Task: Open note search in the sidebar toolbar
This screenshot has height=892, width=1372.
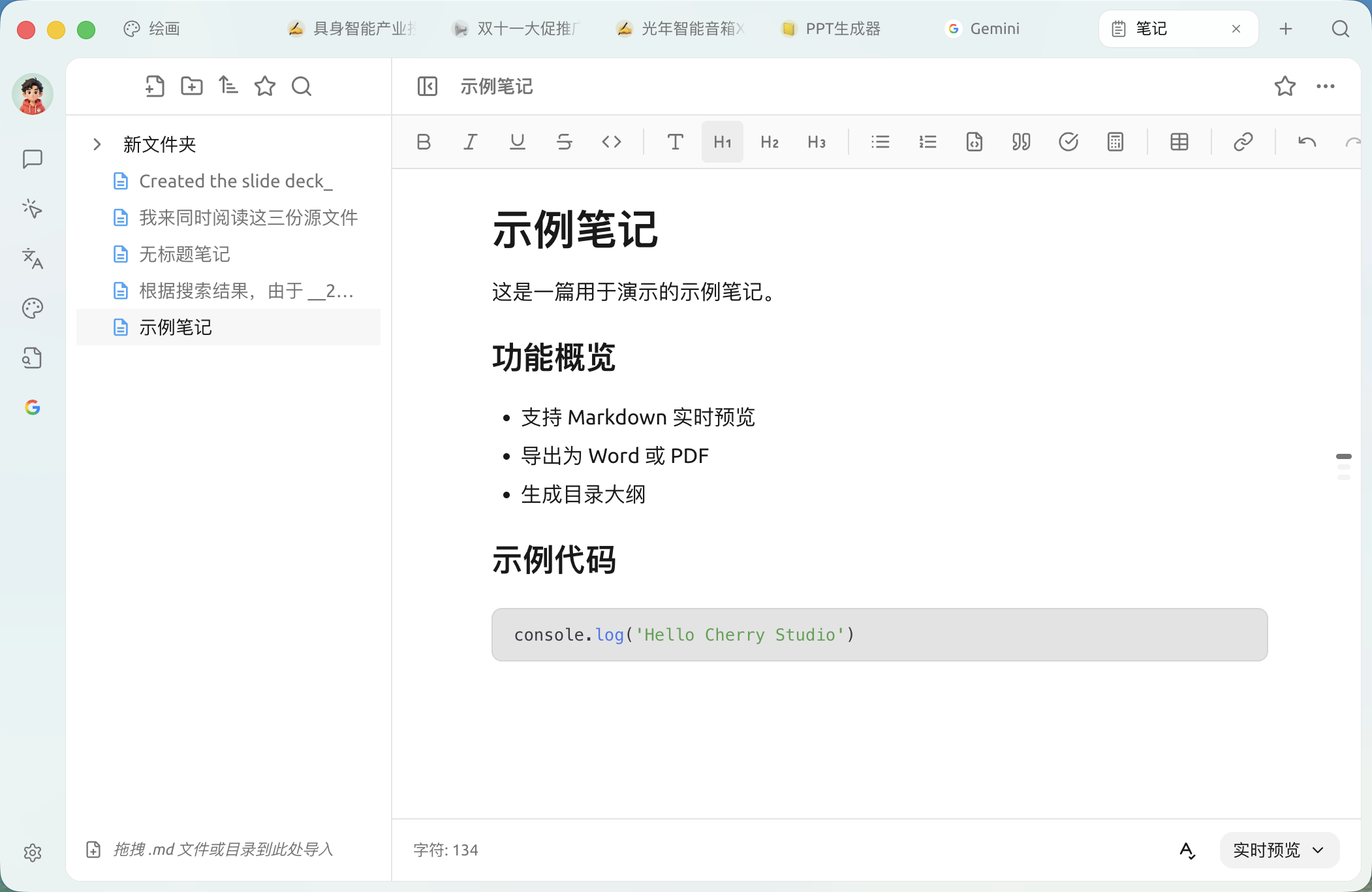Action: [302, 86]
